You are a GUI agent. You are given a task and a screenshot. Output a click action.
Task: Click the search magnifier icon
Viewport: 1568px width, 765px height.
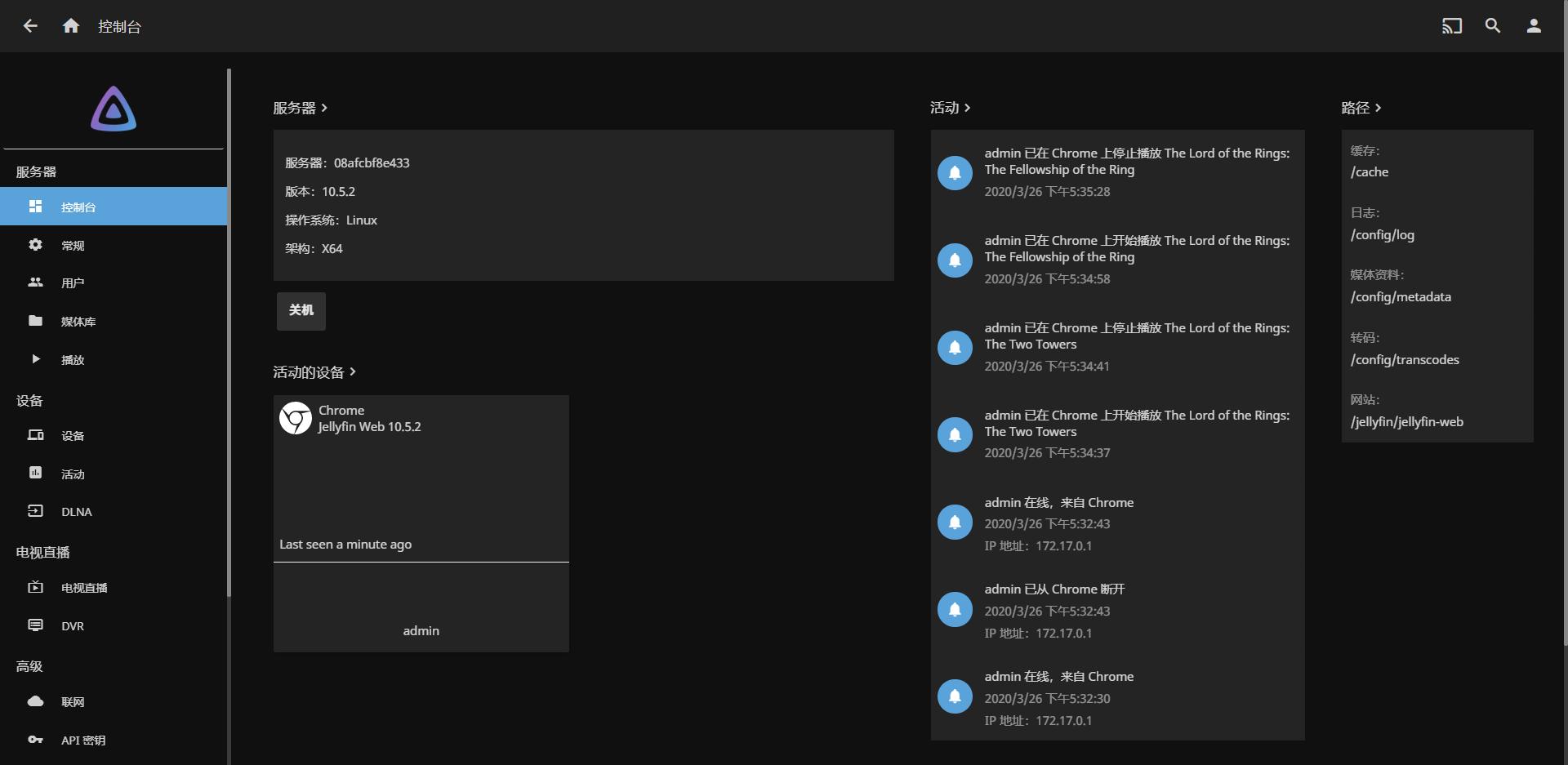[1493, 26]
